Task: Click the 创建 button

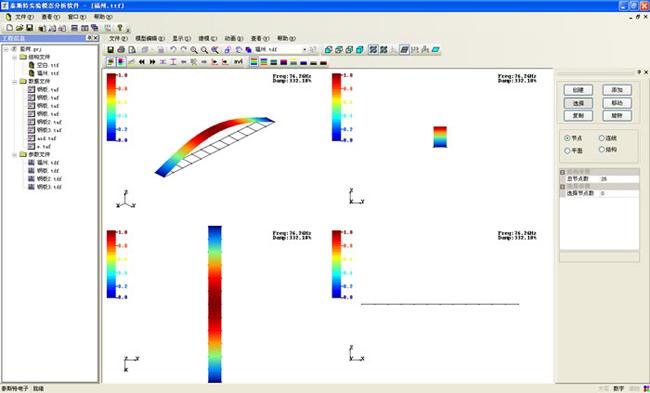Action: [578, 90]
